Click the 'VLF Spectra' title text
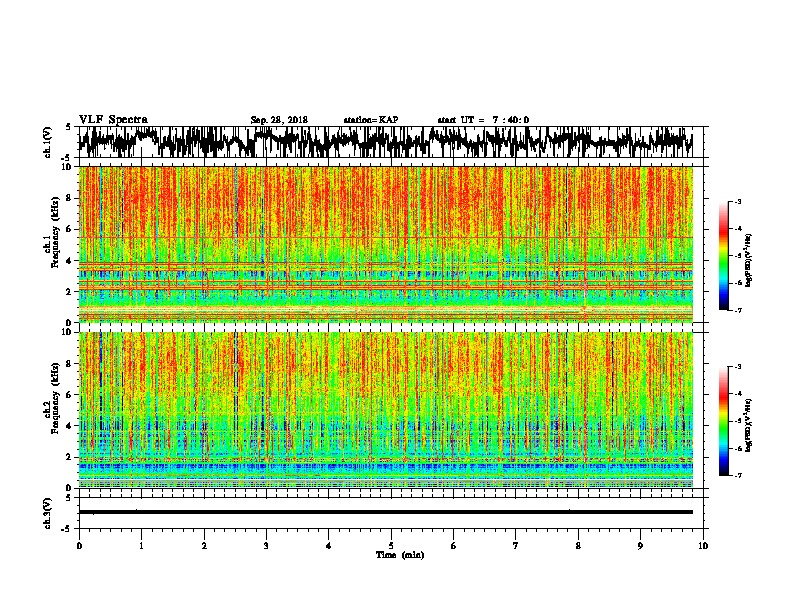Screen dimensions: 792x612 pyautogui.click(x=113, y=120)
